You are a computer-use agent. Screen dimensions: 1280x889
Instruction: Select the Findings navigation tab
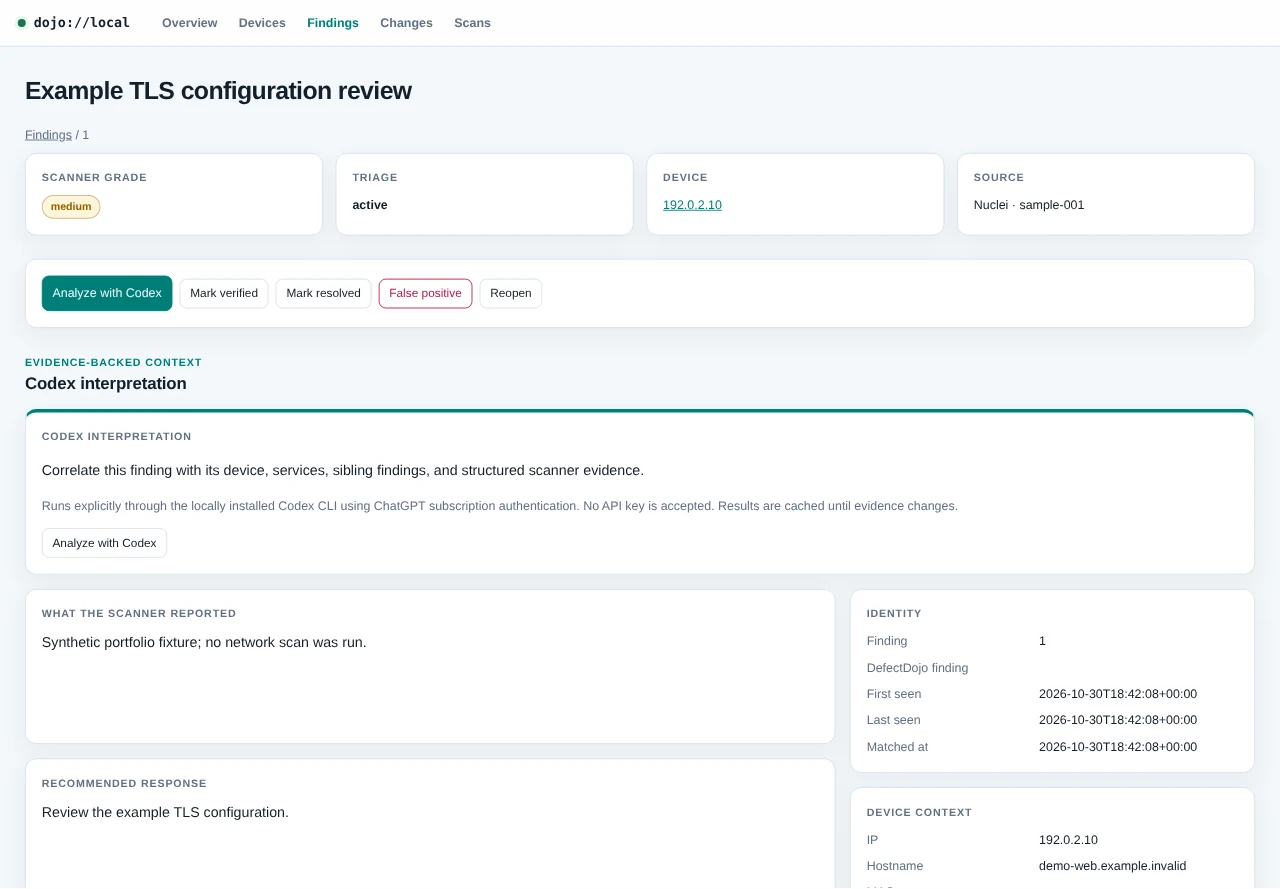coord(333,23)
